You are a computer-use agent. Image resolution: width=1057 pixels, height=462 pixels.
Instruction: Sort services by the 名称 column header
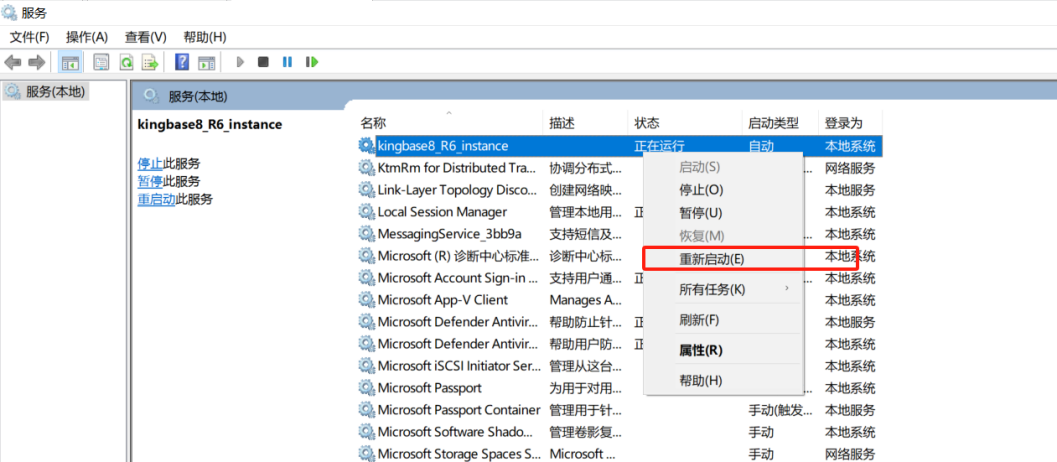(373, 123)
